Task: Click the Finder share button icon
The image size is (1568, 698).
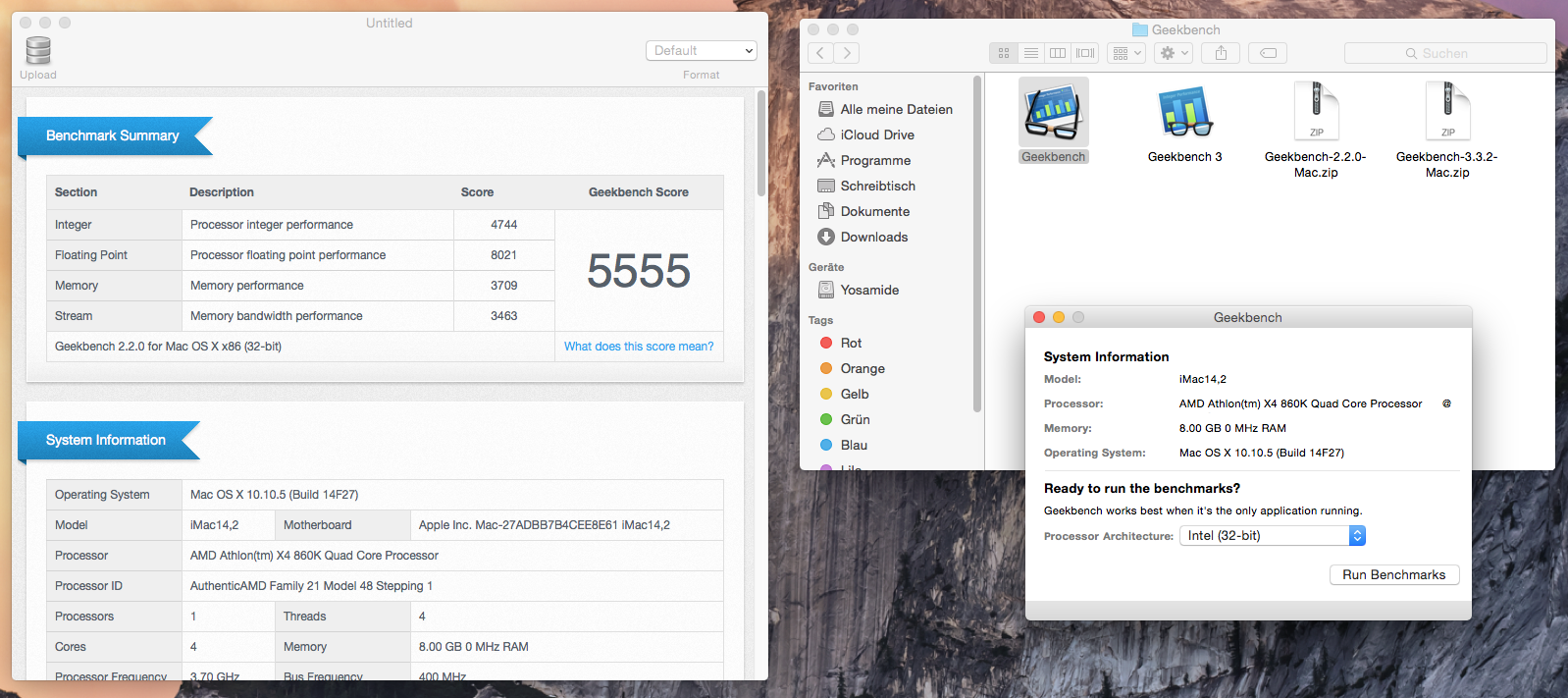Action: 1221,53
